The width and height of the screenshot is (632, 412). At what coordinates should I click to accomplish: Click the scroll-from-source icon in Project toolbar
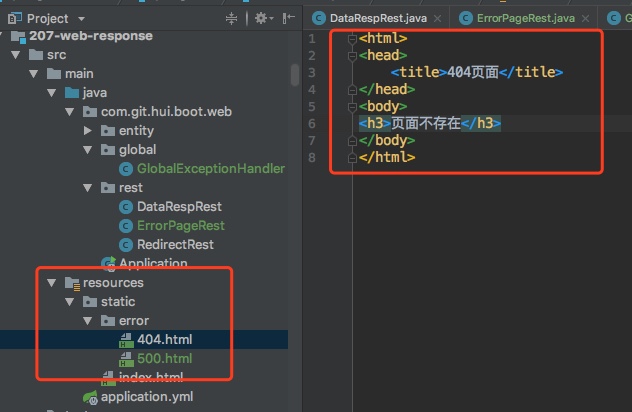point(232,18)
